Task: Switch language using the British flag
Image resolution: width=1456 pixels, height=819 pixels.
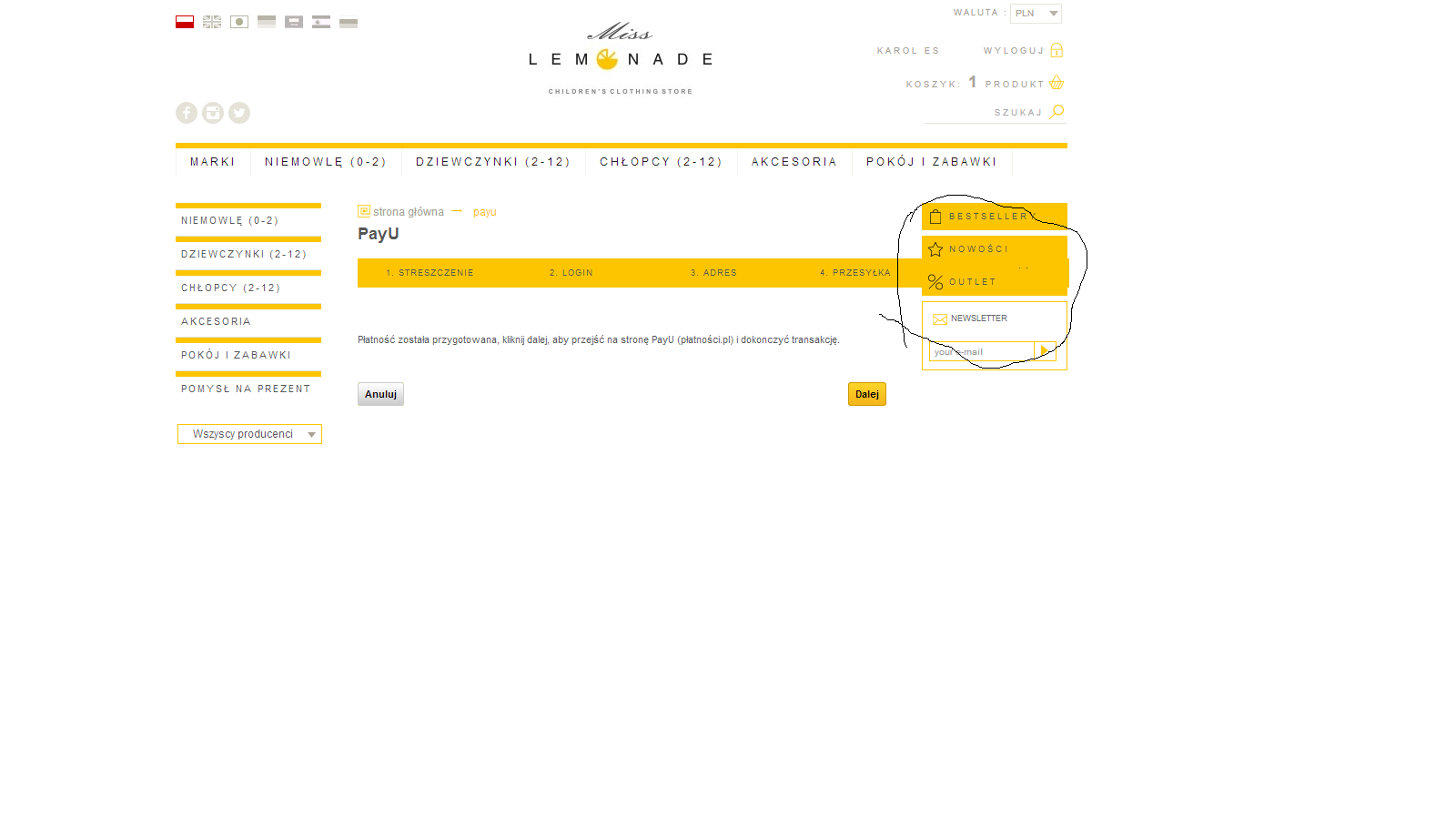Action: pyautogui.click(x=212, y=22)
